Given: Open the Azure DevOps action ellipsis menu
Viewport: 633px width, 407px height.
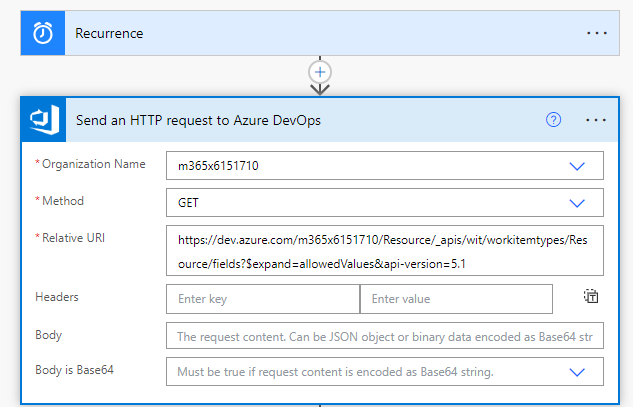Looking at the screenshot, I should (596, 120).
